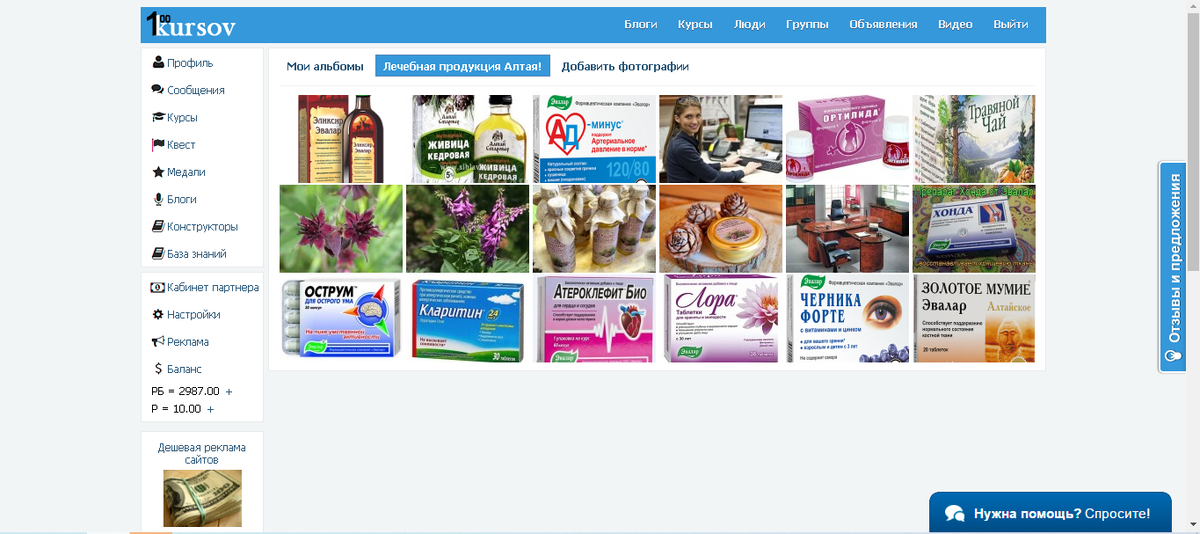
Task: Open Медали link in sidebar
Action: click(x=186, y=172)
